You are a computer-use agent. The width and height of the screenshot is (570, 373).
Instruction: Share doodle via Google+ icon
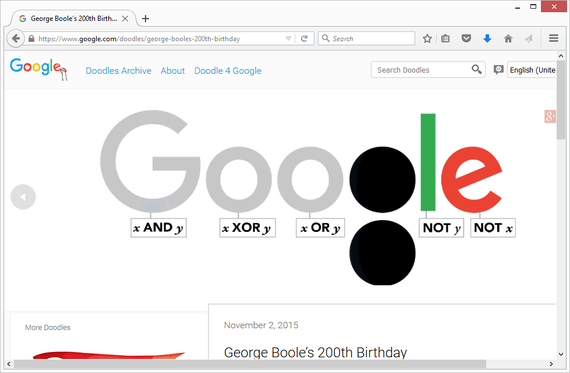coord(550,116)
